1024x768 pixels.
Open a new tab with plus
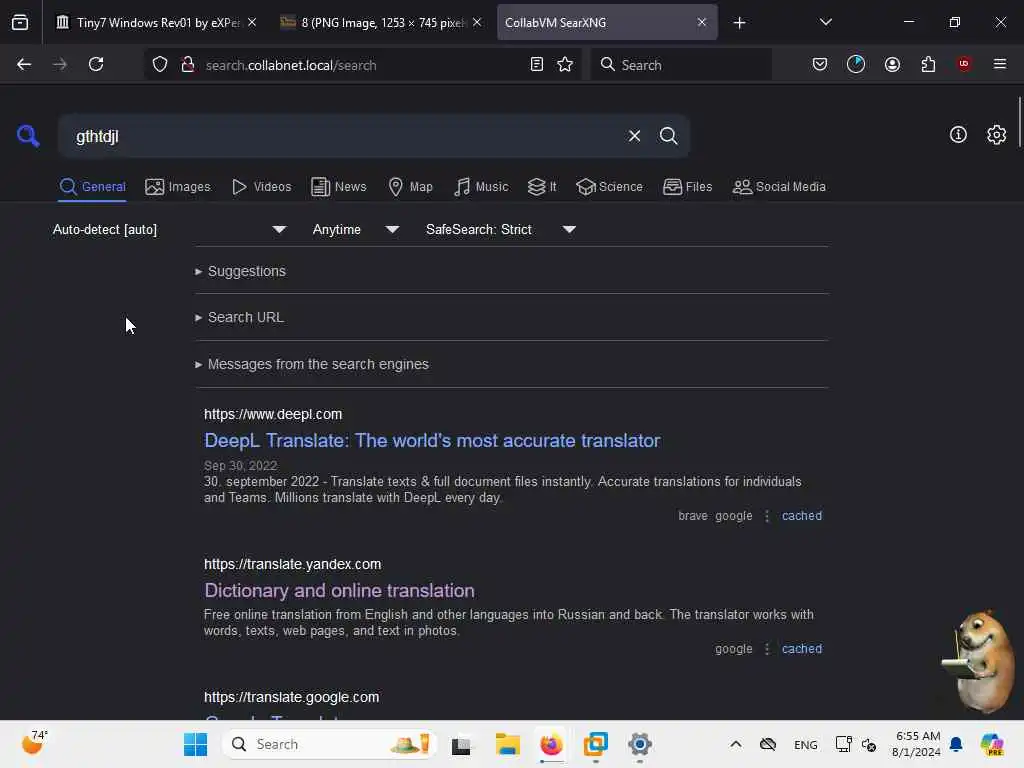pos(739,23)
